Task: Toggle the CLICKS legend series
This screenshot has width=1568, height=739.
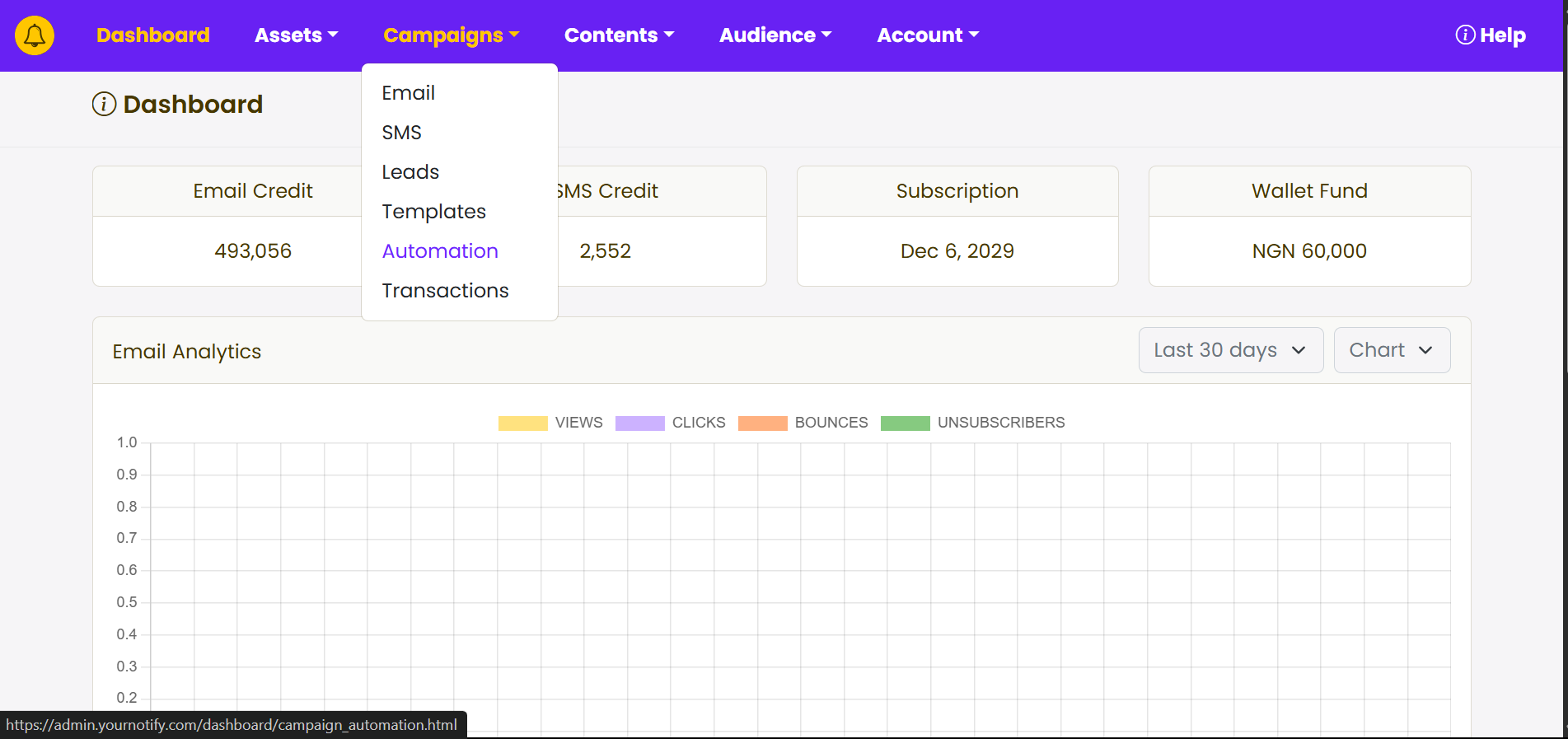Action: click(670, 423)
